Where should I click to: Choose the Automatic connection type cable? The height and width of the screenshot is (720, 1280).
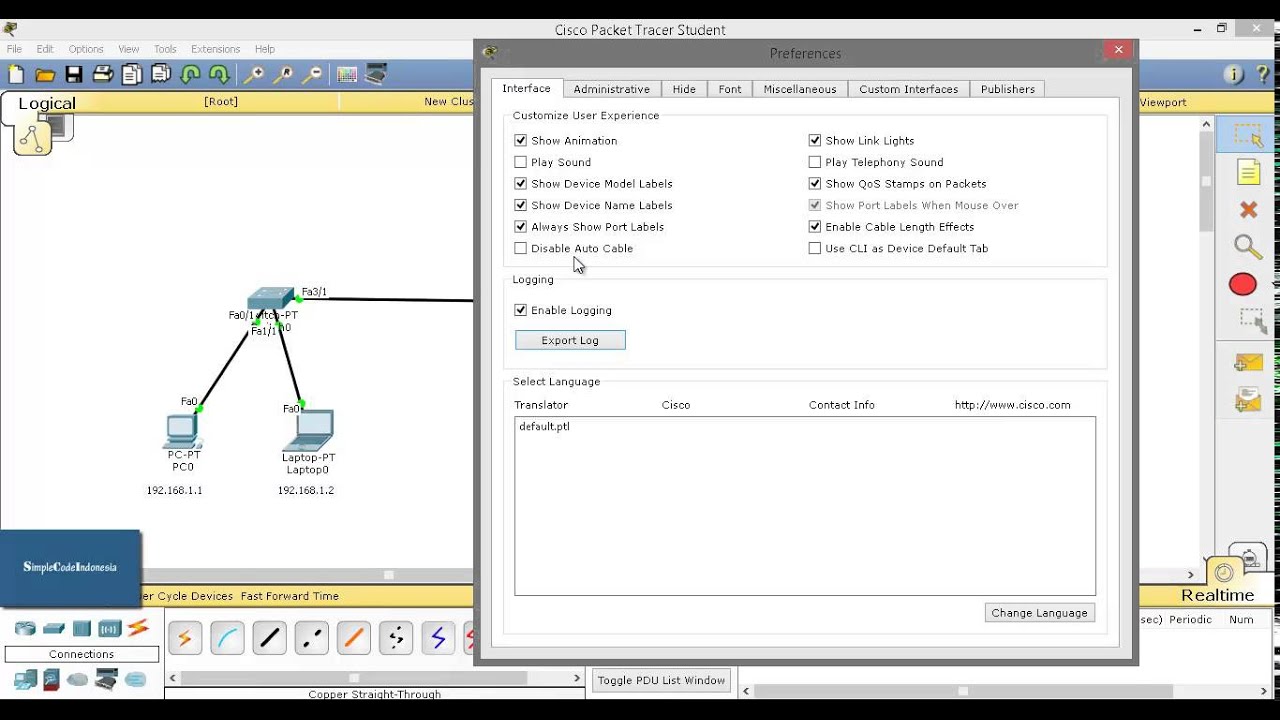[x=185, y=637]
